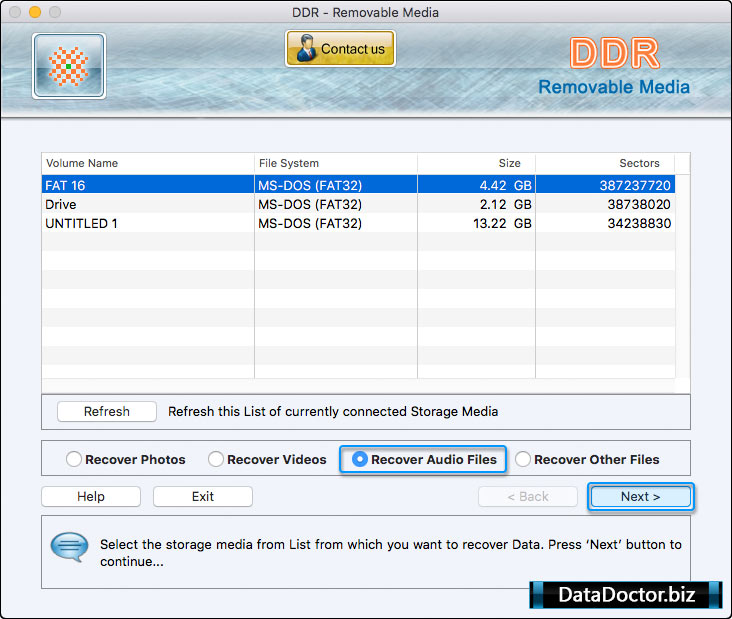Click the Refresh button

click(106, 411)
